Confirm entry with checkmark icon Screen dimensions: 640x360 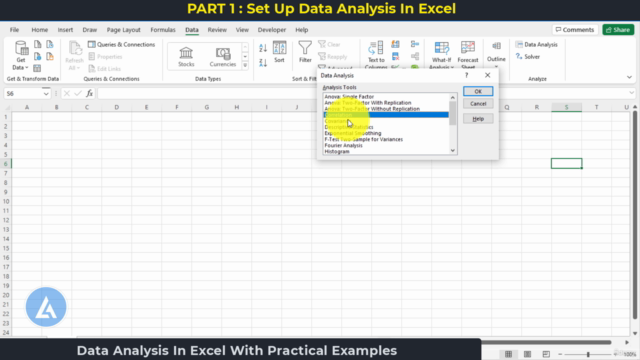[78, 93]
